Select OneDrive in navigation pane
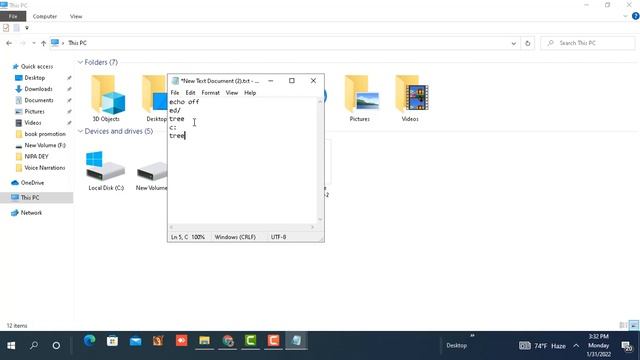Image resolution: width=640 pixels, height=360 pixels. [x=32, y=182]
